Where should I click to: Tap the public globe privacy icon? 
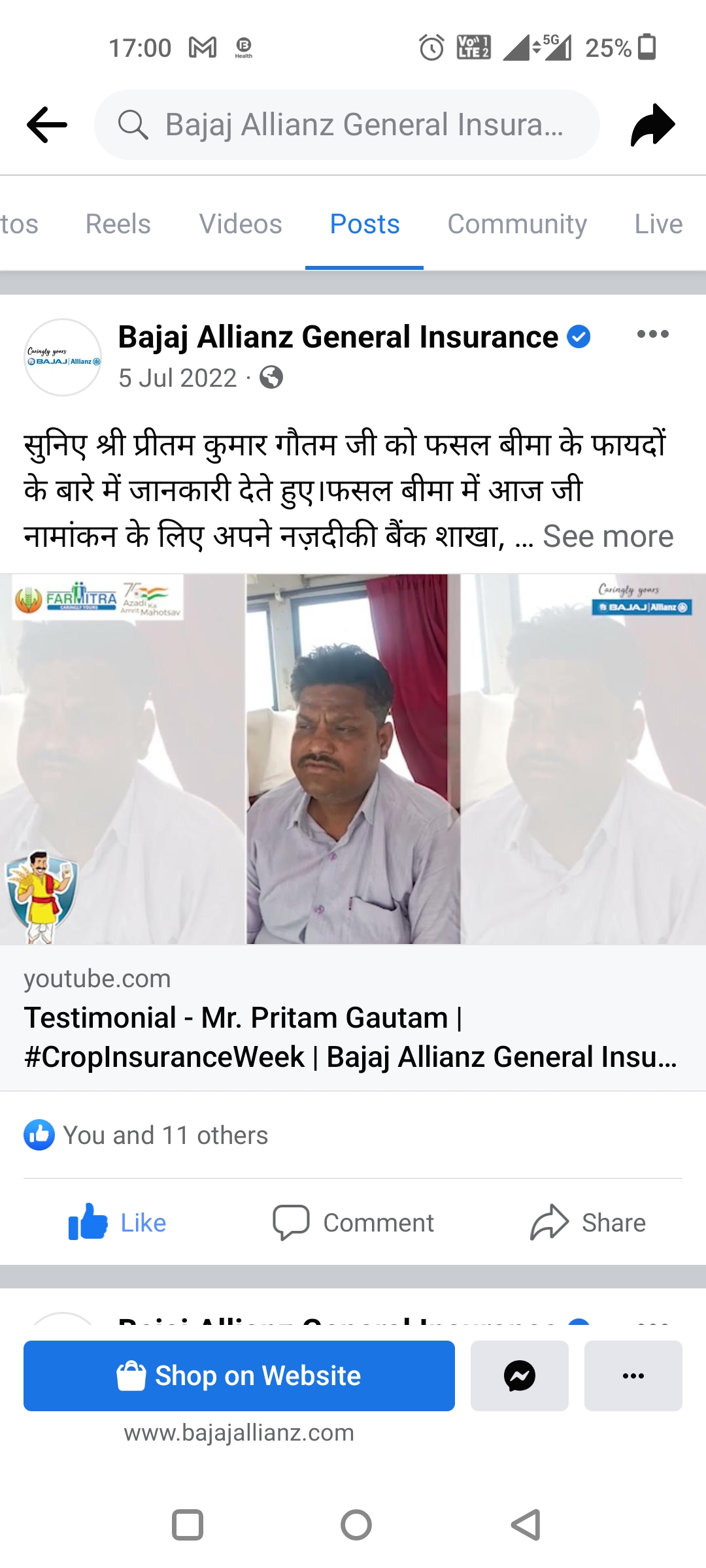tap(271, 378)
